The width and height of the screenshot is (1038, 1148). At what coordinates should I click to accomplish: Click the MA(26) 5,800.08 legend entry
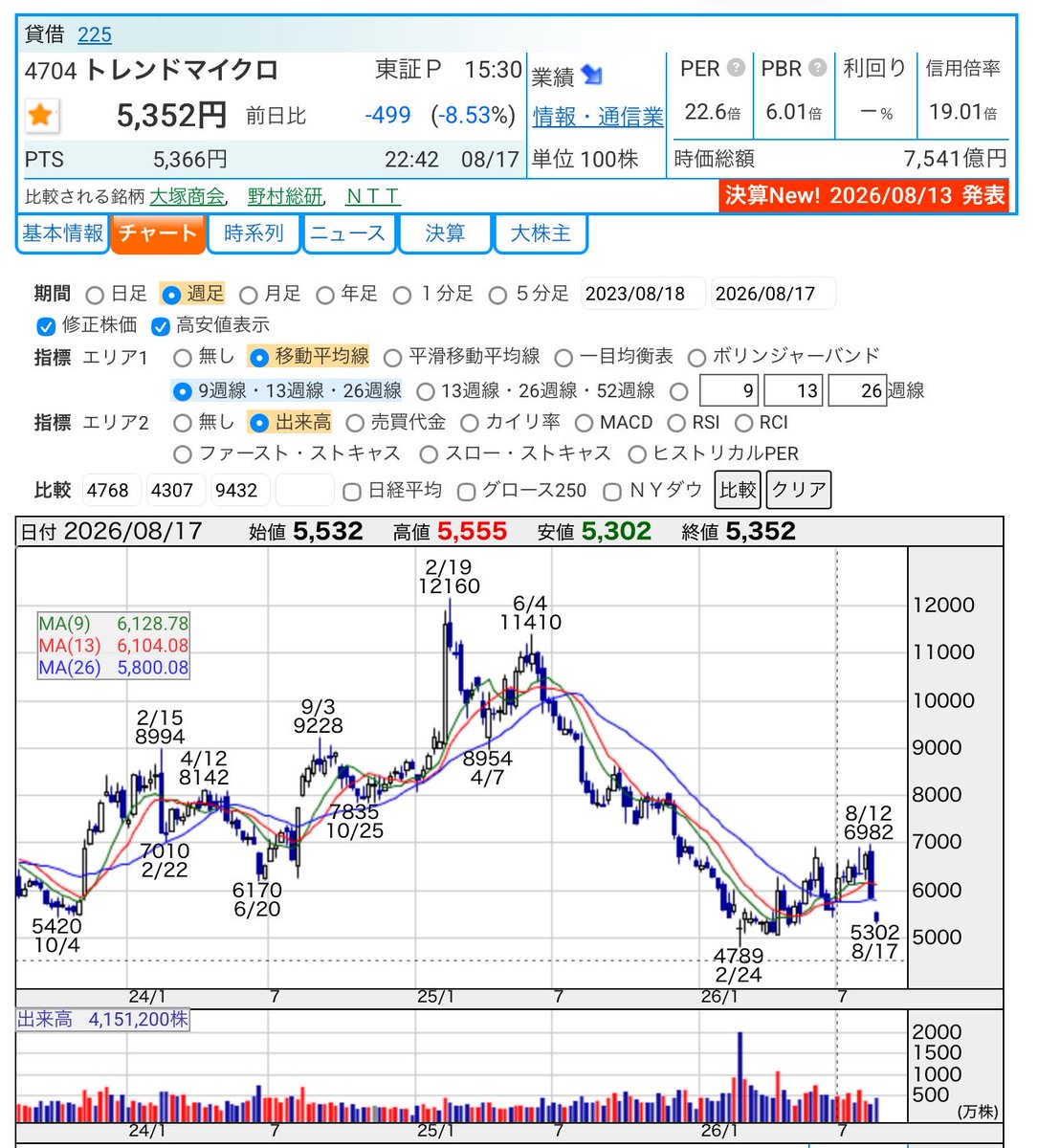(113, 668)
